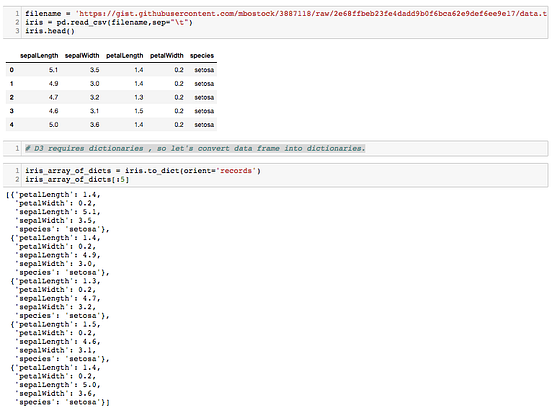The height and width of the screenshot is (408, 552).
Task: Click sepalLength value 5.1 in table
Action: pyautogui.click(x=54, y=70)
